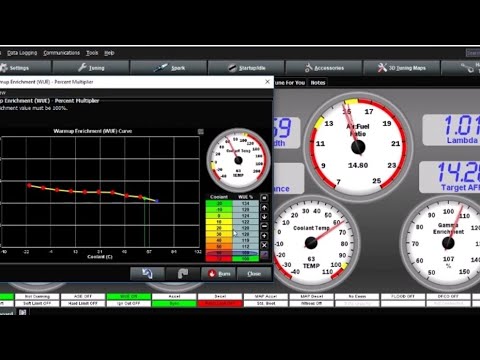Screen dimensions: 480x360
Task: Open the 3D Tuning Maps toolbar menu
Action: [402, 68]
